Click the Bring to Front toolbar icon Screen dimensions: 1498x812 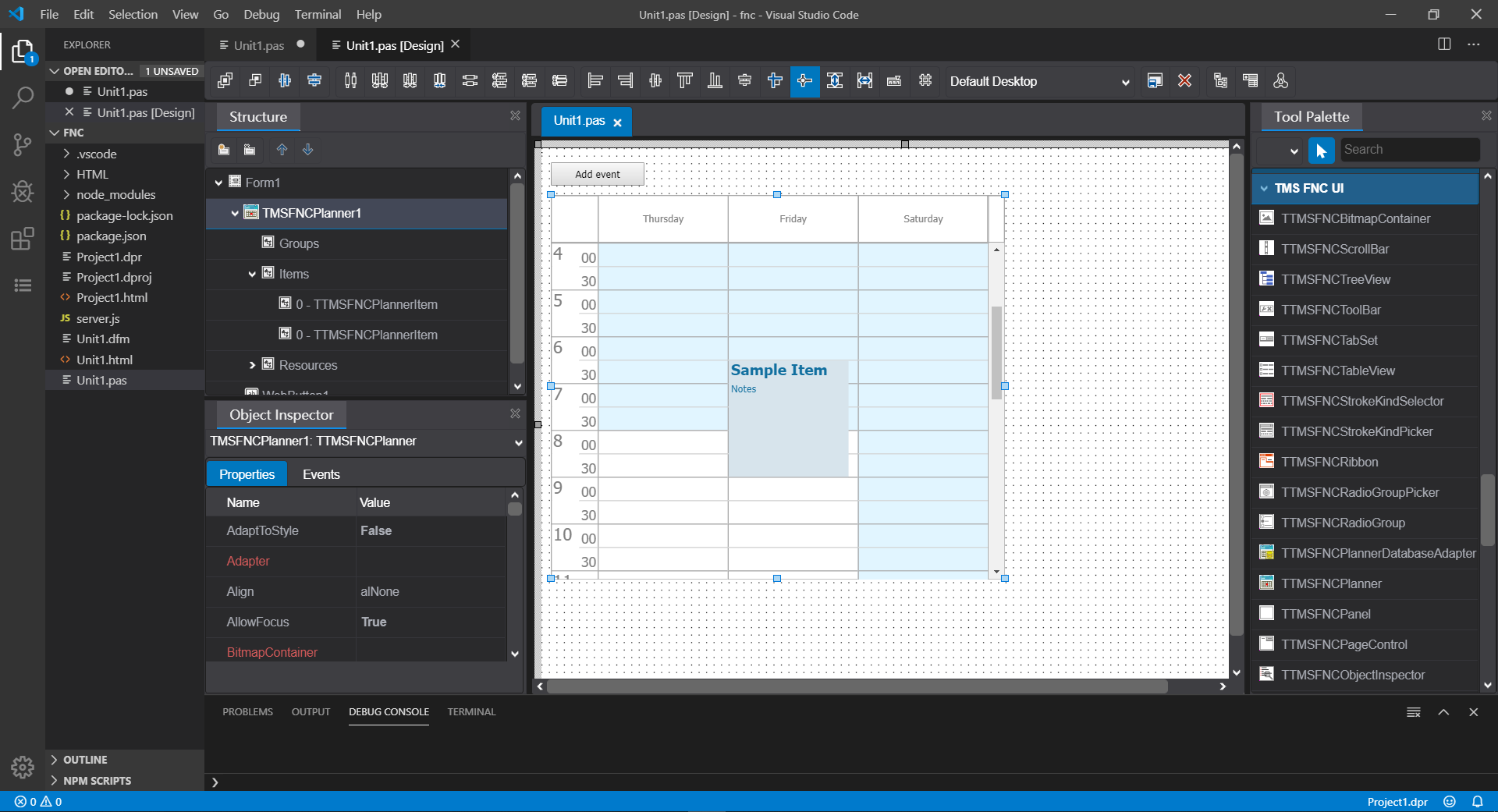point(225,80)
